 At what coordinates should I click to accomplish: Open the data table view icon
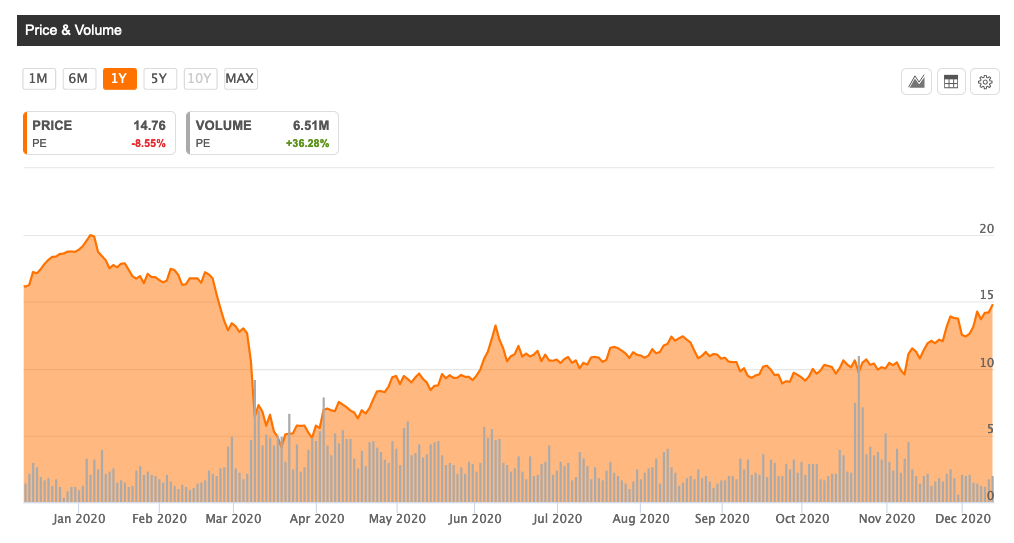click(951, 82)
